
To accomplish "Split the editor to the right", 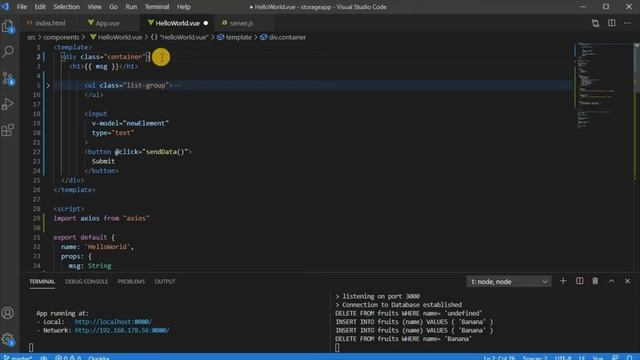I will tap(611, 23).
